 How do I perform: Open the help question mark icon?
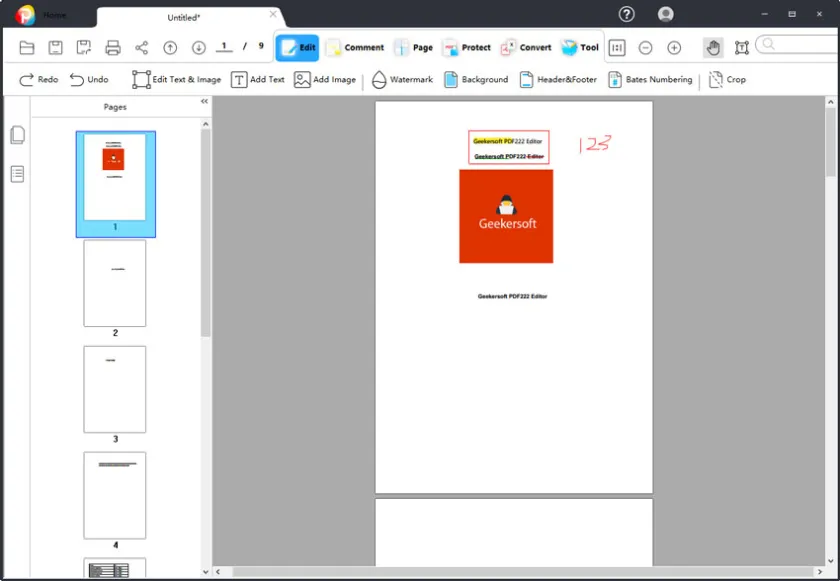[x=627, y=14]
